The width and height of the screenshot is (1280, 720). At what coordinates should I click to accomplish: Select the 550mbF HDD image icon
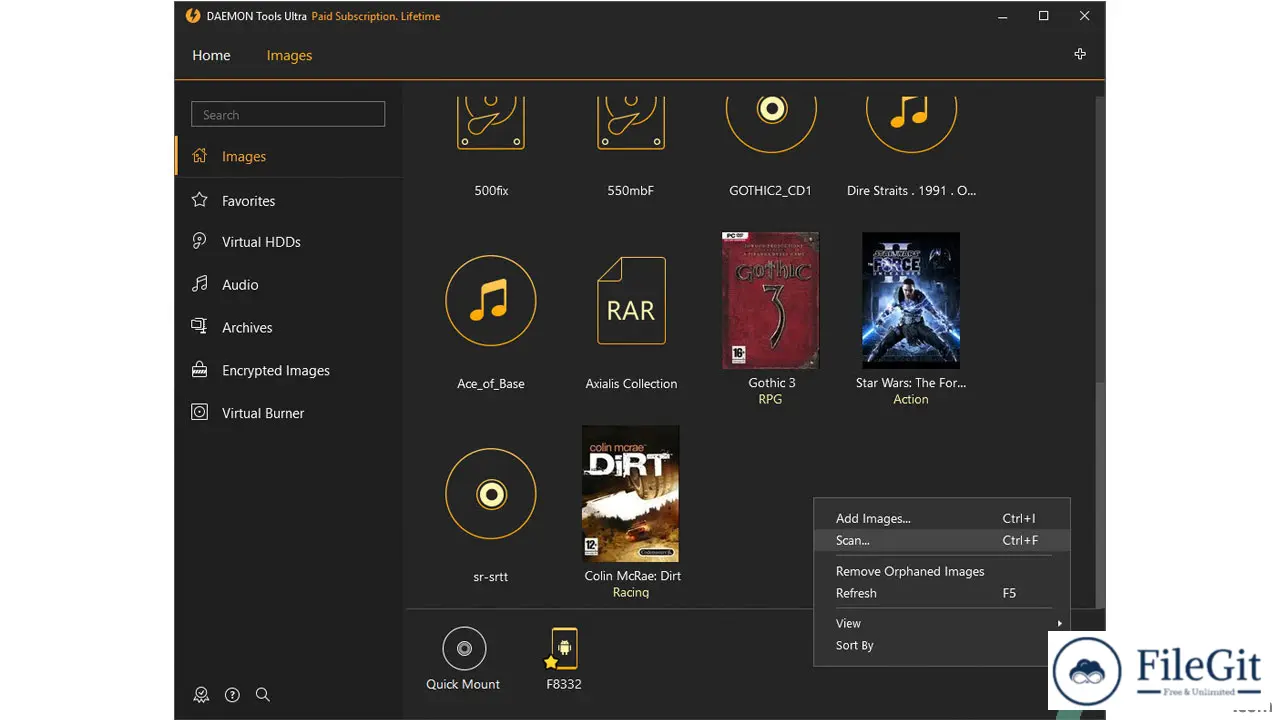click(631, 123)
